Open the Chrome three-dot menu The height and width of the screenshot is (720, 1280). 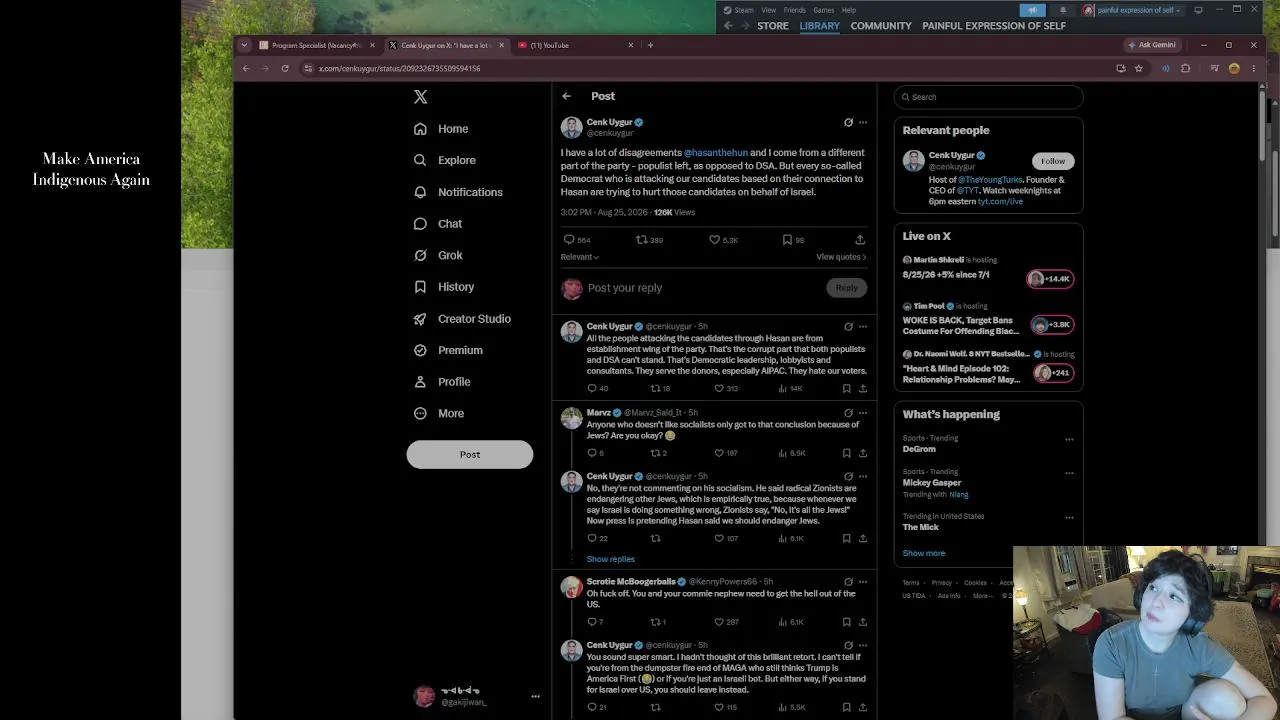[x=1253, y=68]
